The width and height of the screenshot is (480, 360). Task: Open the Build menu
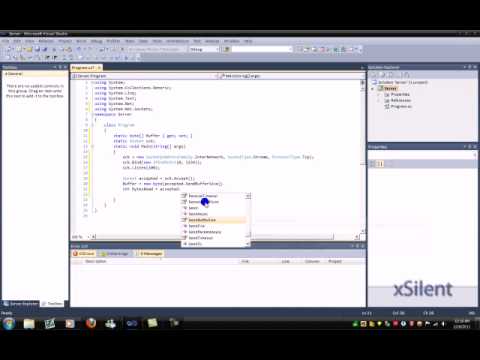point(81,41)
